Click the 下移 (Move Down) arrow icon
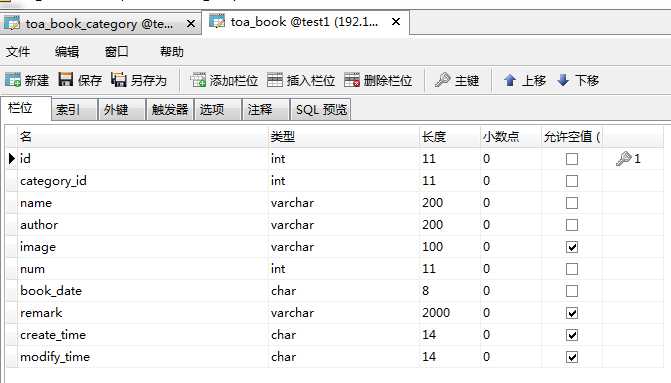 click(x=563, y=80)
